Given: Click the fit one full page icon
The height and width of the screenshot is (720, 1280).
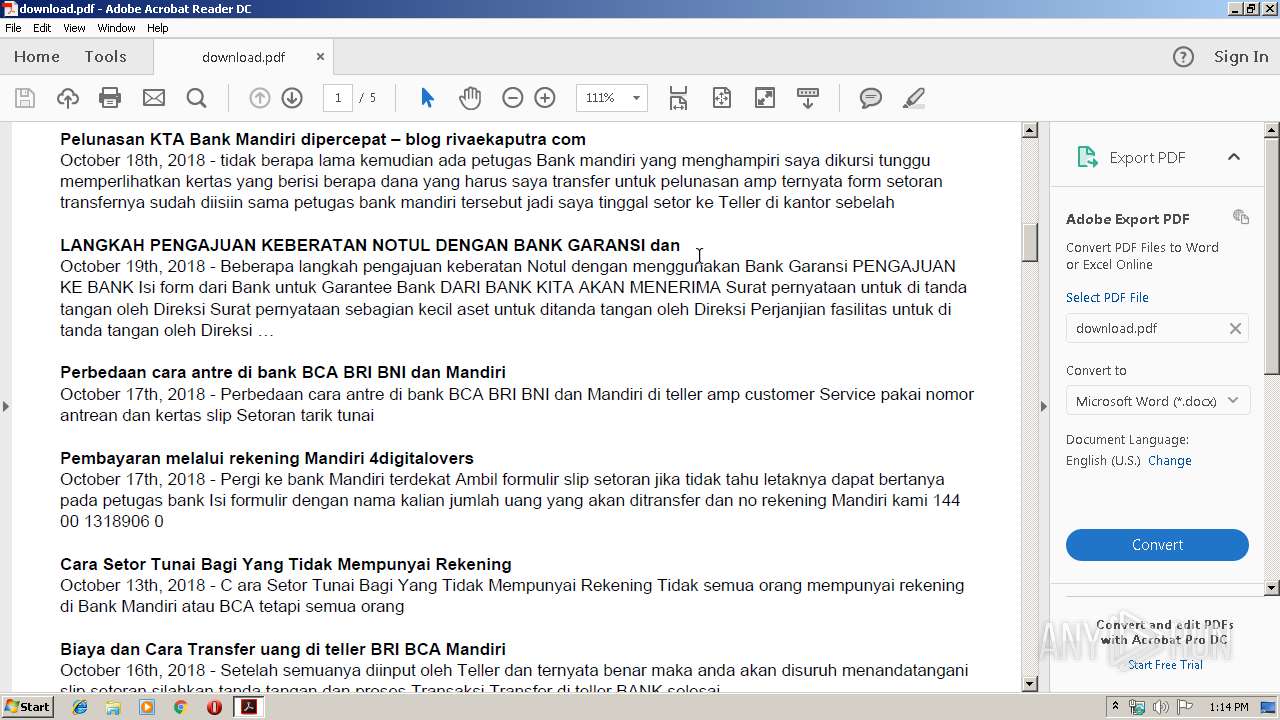Looking at the screenshot, I should tap(722, 98).
